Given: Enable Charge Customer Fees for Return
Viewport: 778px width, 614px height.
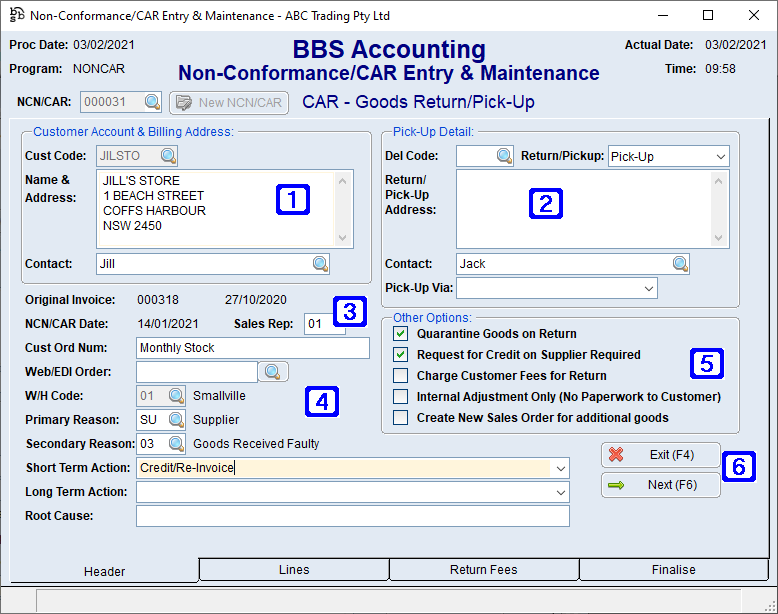Looking at the screenshot, I should pyautogui.click(x=400, y=376).
